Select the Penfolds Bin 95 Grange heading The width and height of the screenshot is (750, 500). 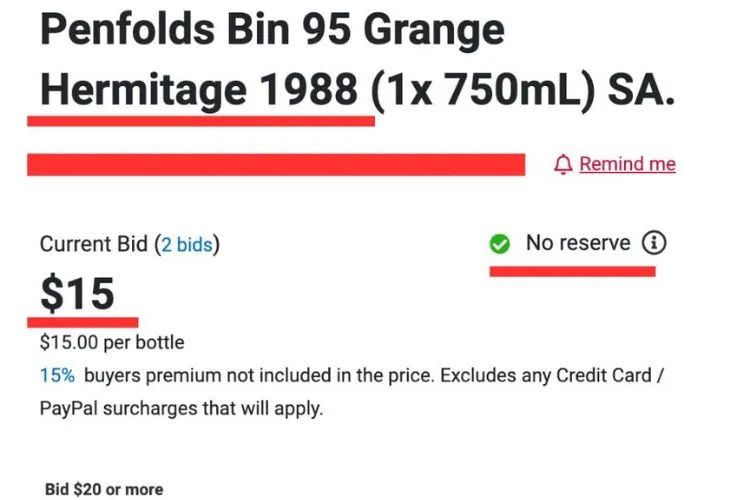tap(272, 32)
